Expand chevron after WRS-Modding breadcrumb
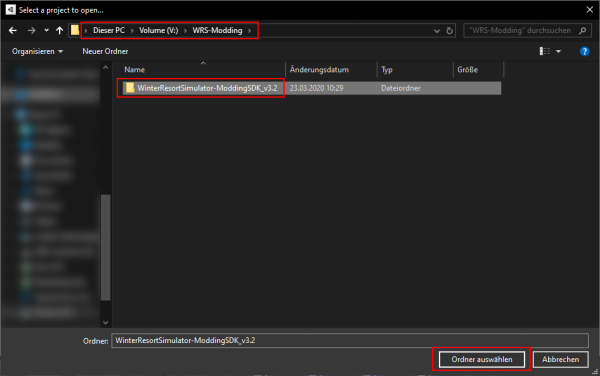600x376 pixels. click(249, 31)
